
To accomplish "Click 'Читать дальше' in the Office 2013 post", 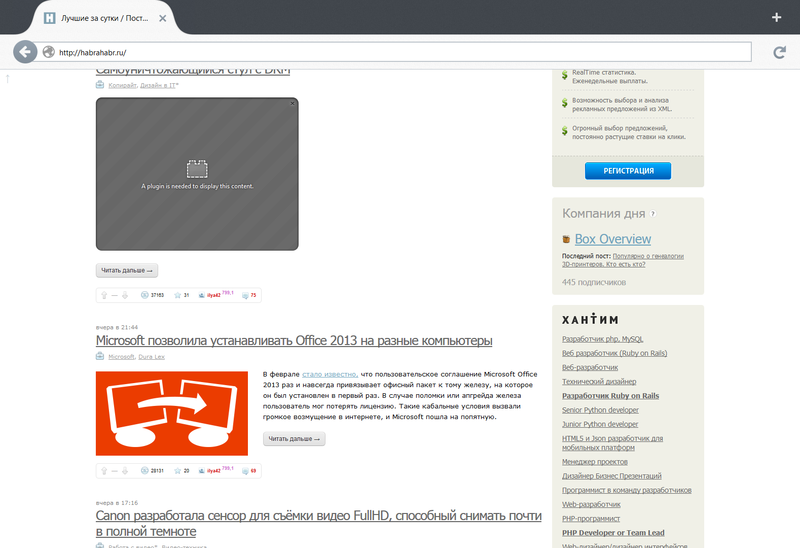I will point(294,439).
